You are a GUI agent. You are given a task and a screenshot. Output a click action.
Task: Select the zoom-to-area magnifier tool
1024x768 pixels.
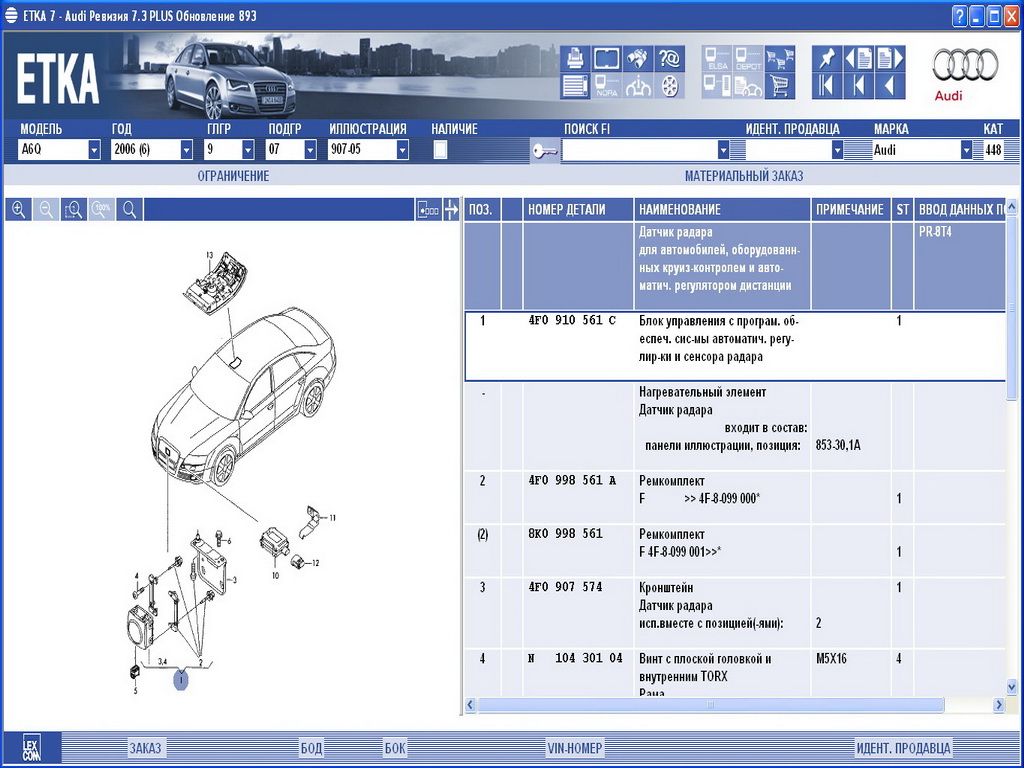click(x=74, y=210)
